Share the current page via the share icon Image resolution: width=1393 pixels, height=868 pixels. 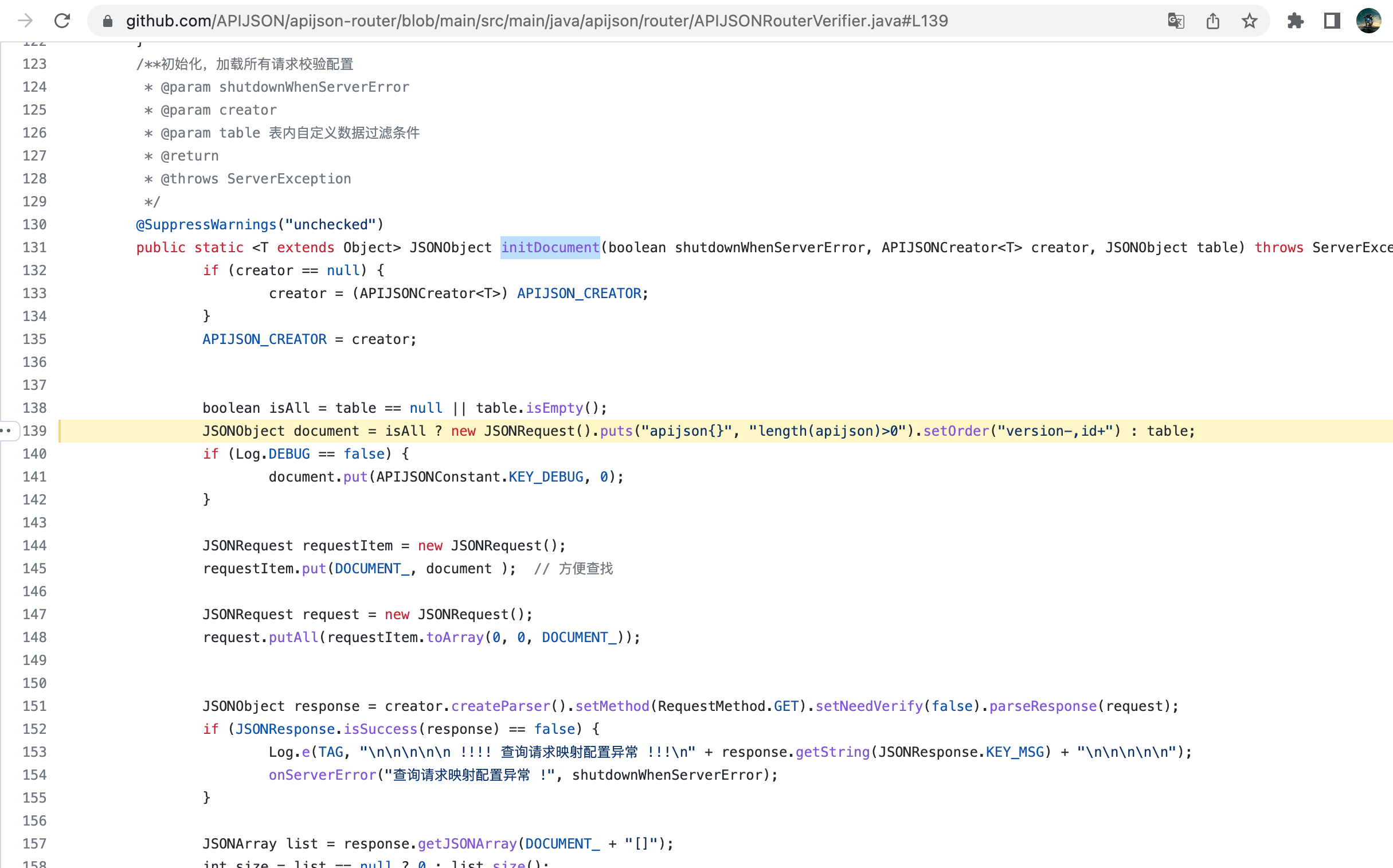tap(1213, 21)
